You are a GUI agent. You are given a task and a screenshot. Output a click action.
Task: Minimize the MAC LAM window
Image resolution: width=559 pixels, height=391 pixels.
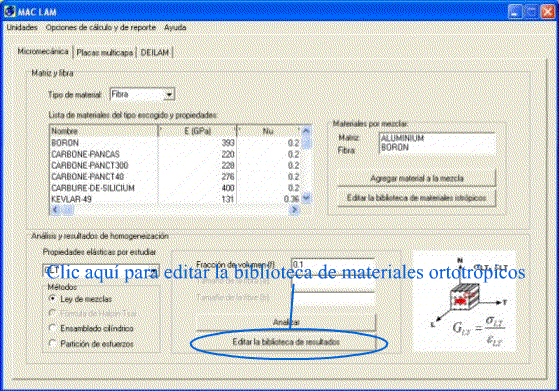point(515,12)
